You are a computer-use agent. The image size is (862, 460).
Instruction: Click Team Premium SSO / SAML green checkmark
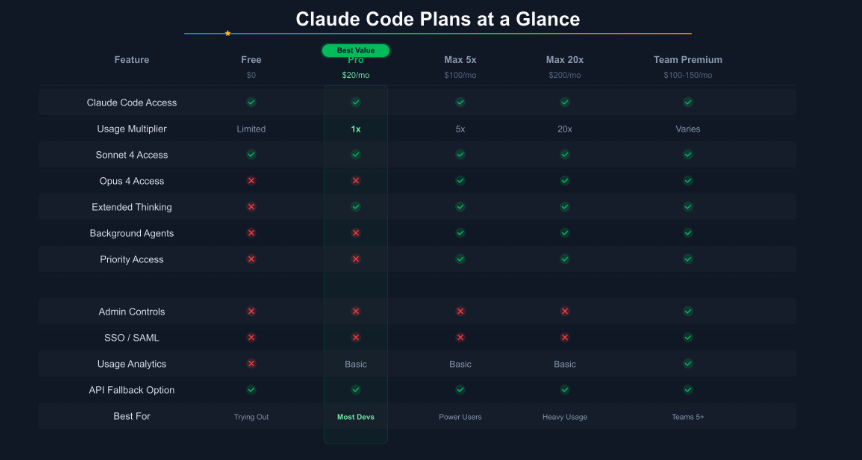[688, 338]
